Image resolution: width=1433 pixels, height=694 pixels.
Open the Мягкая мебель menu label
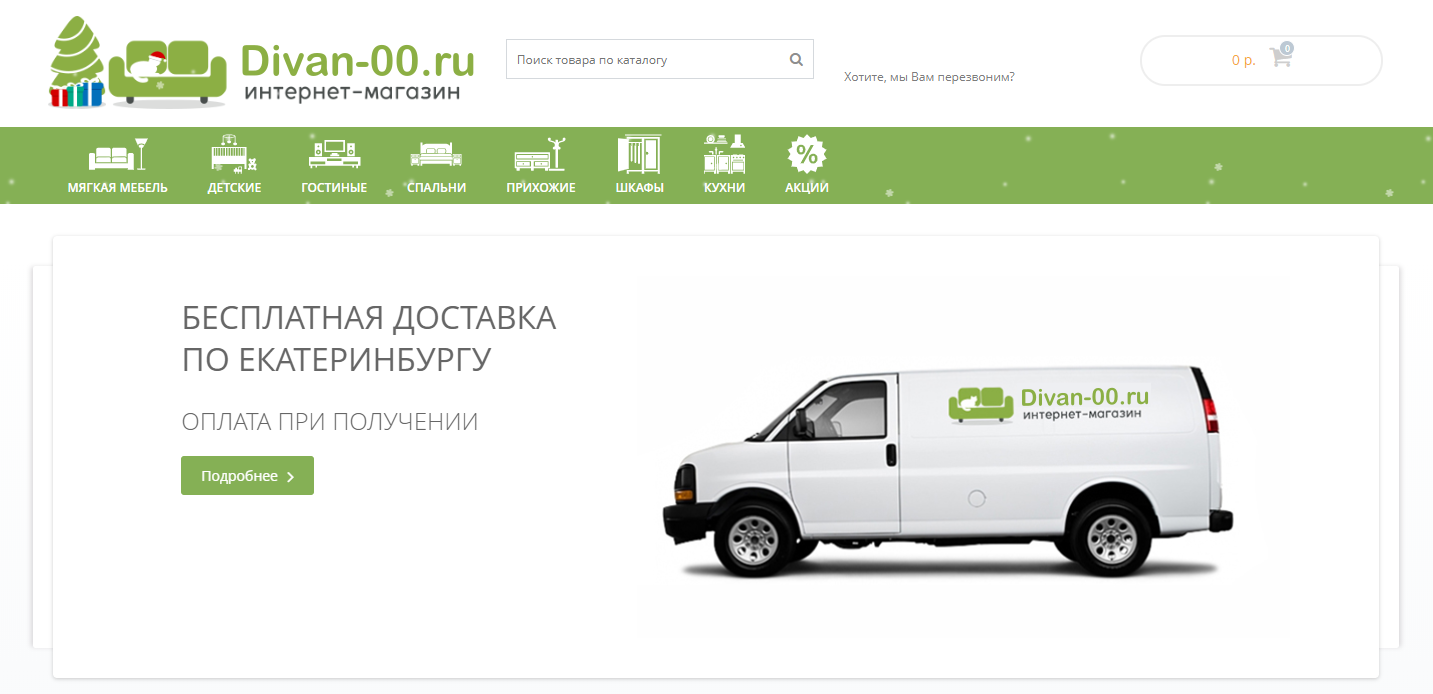[x=118, y=188]
